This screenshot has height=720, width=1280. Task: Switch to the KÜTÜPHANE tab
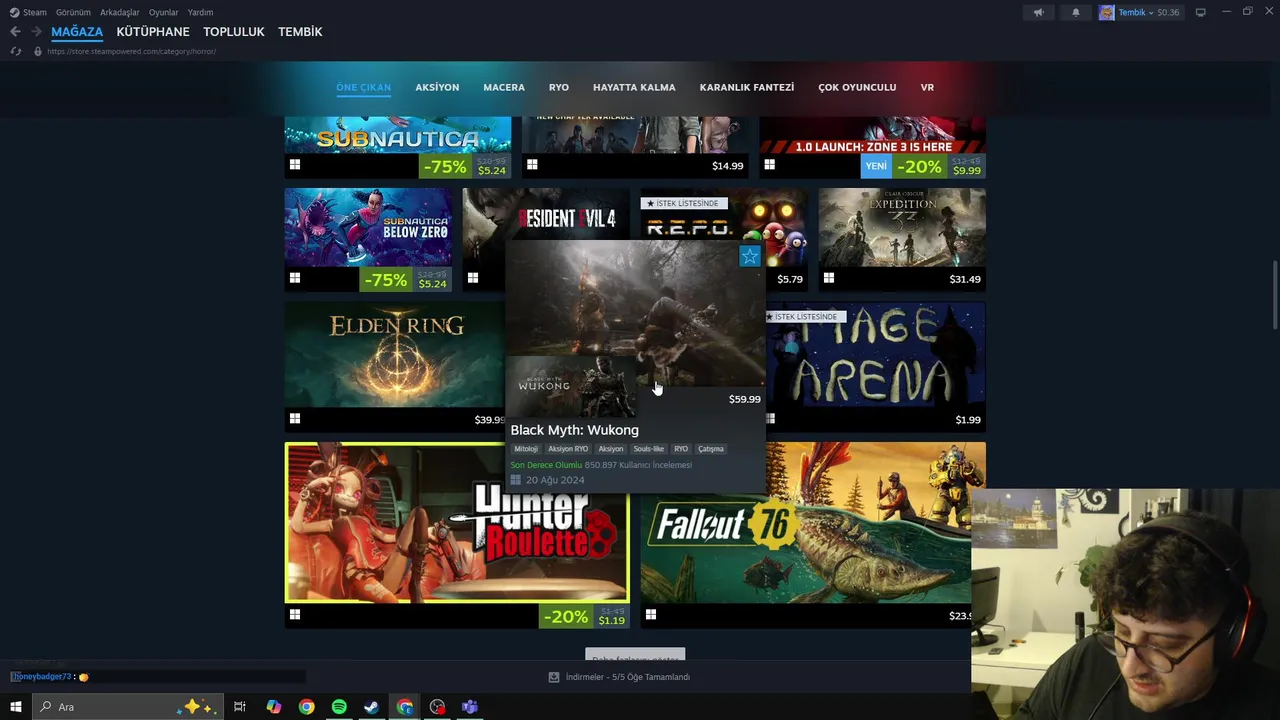pyautogui.click(x=153, y=32)
